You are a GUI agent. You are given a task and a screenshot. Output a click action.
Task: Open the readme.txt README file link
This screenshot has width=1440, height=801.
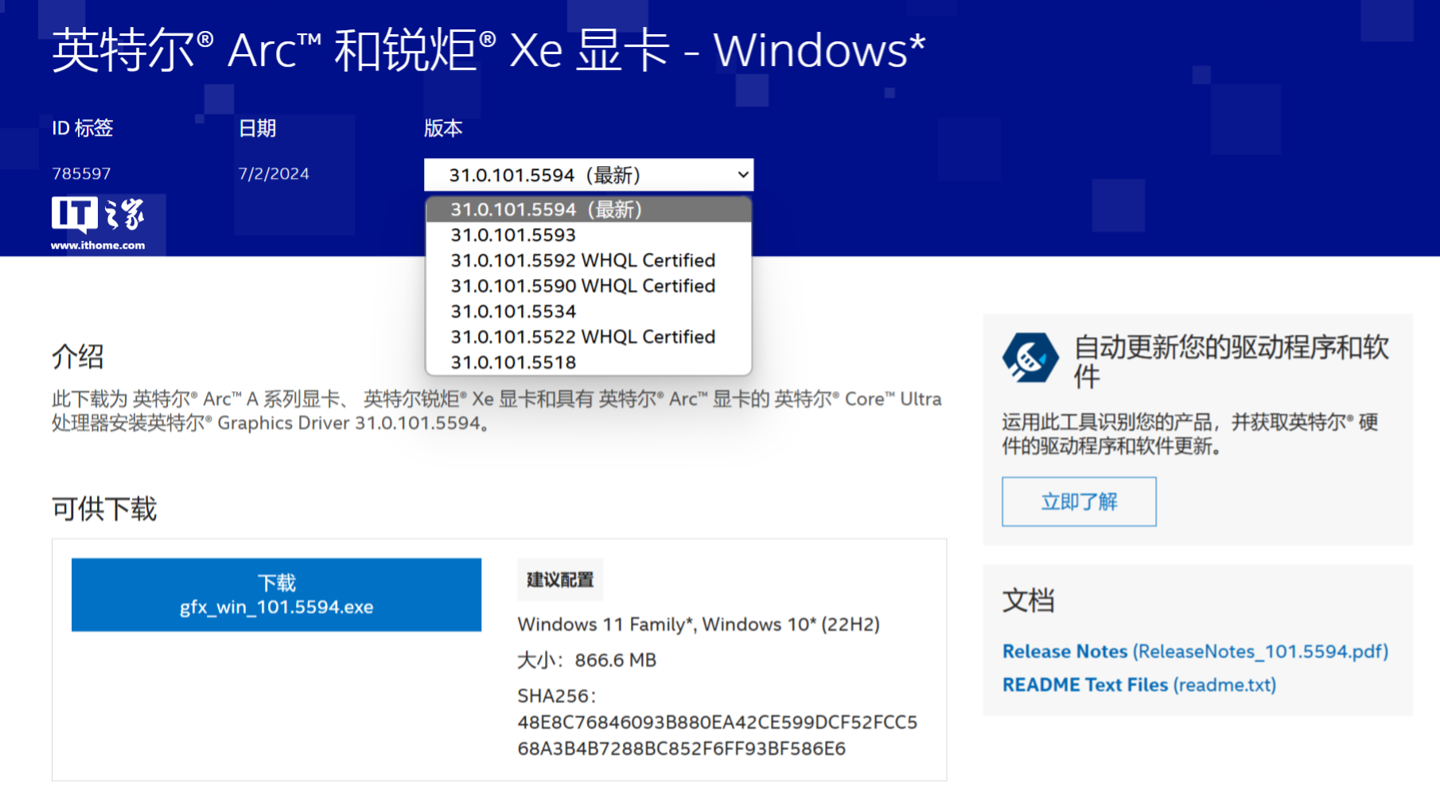[x=1138, y=684]
